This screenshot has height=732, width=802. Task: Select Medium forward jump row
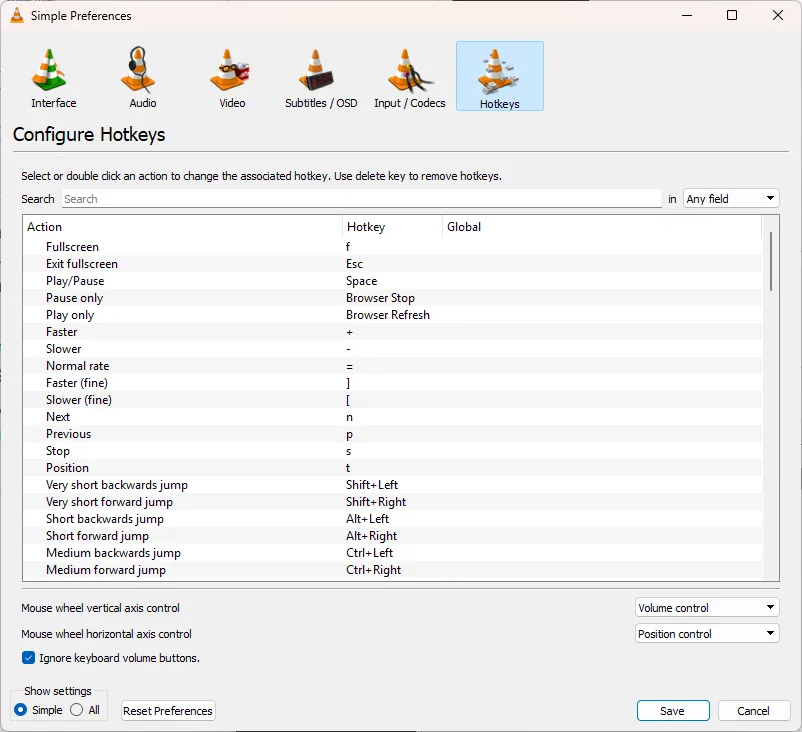pyautogui.click(x=392, y=570)
